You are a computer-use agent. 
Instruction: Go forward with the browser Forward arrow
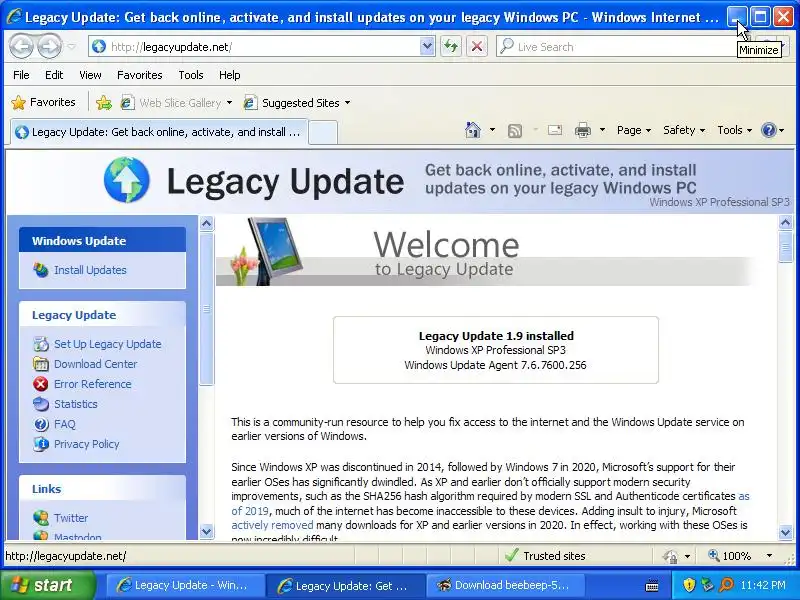49,46
